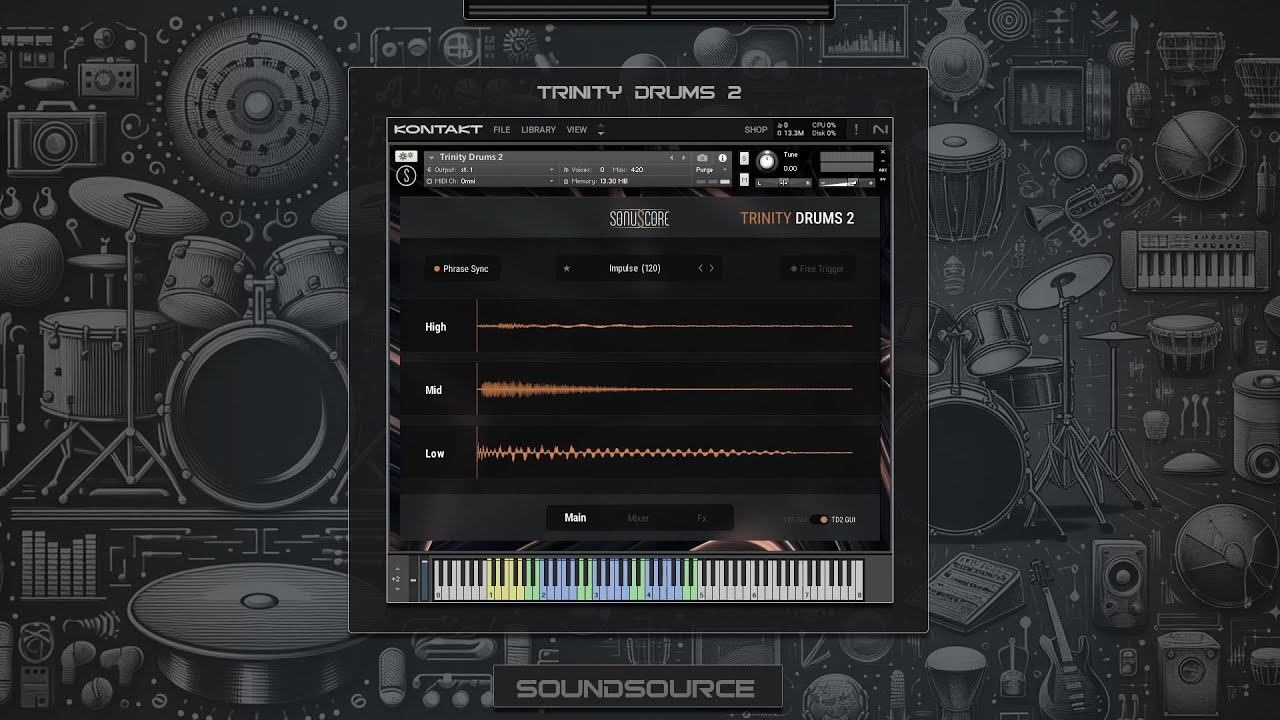Viewport: 1280px width, 720px height.
Task: Click the High waveform display
Action: click(x=665, y=326)
